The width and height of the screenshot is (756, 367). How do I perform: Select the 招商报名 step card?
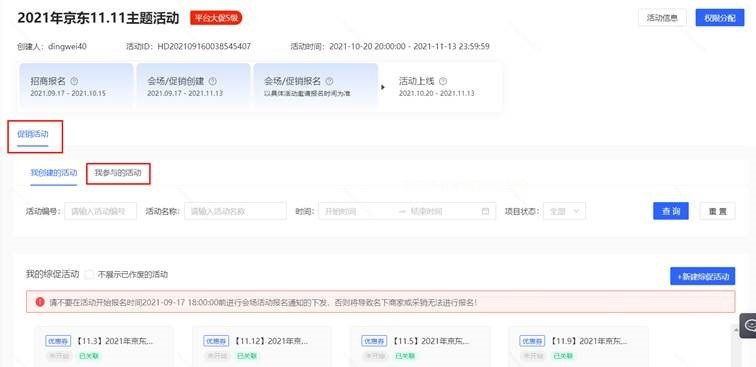coord(76,87)
